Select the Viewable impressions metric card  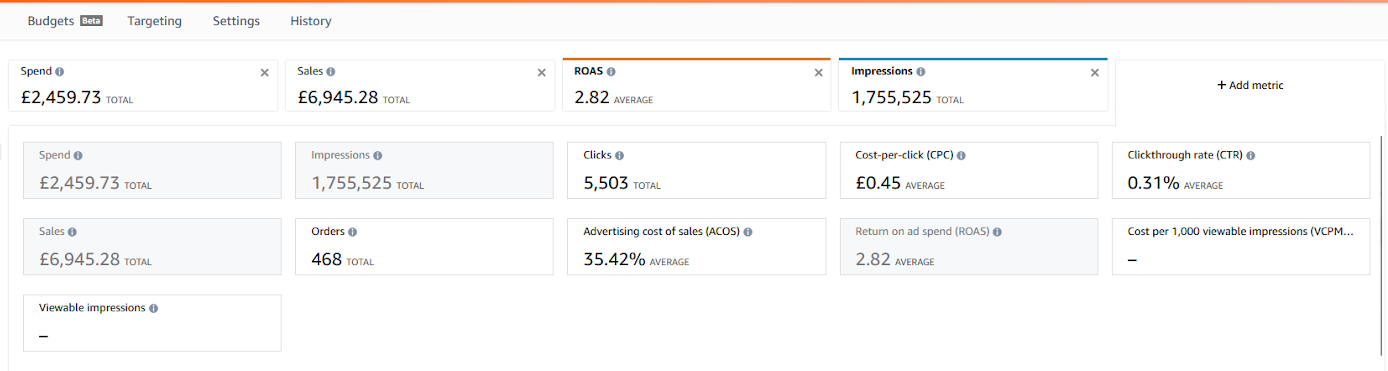click(x=152, y=322)
